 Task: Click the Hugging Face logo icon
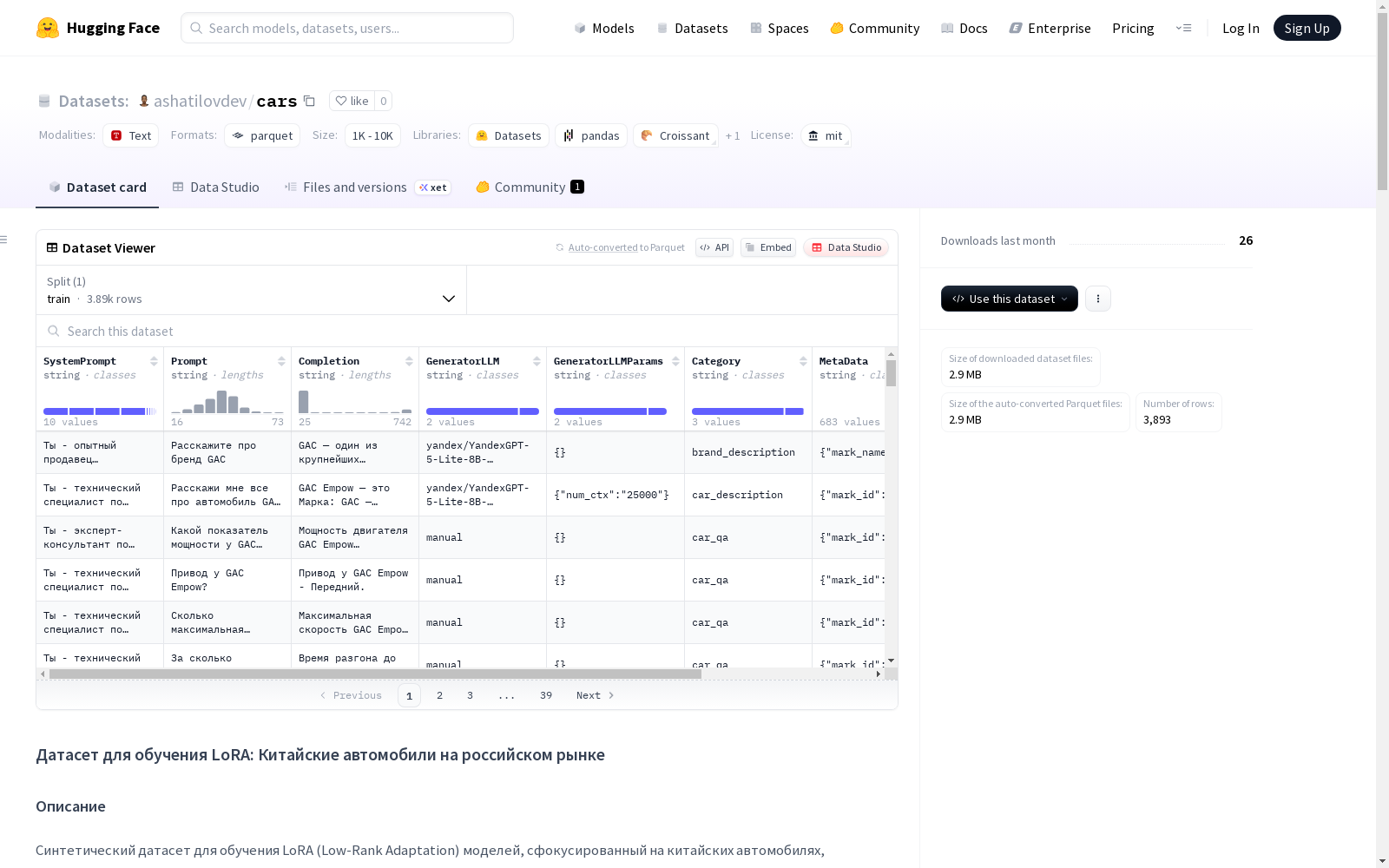(48, 28)
